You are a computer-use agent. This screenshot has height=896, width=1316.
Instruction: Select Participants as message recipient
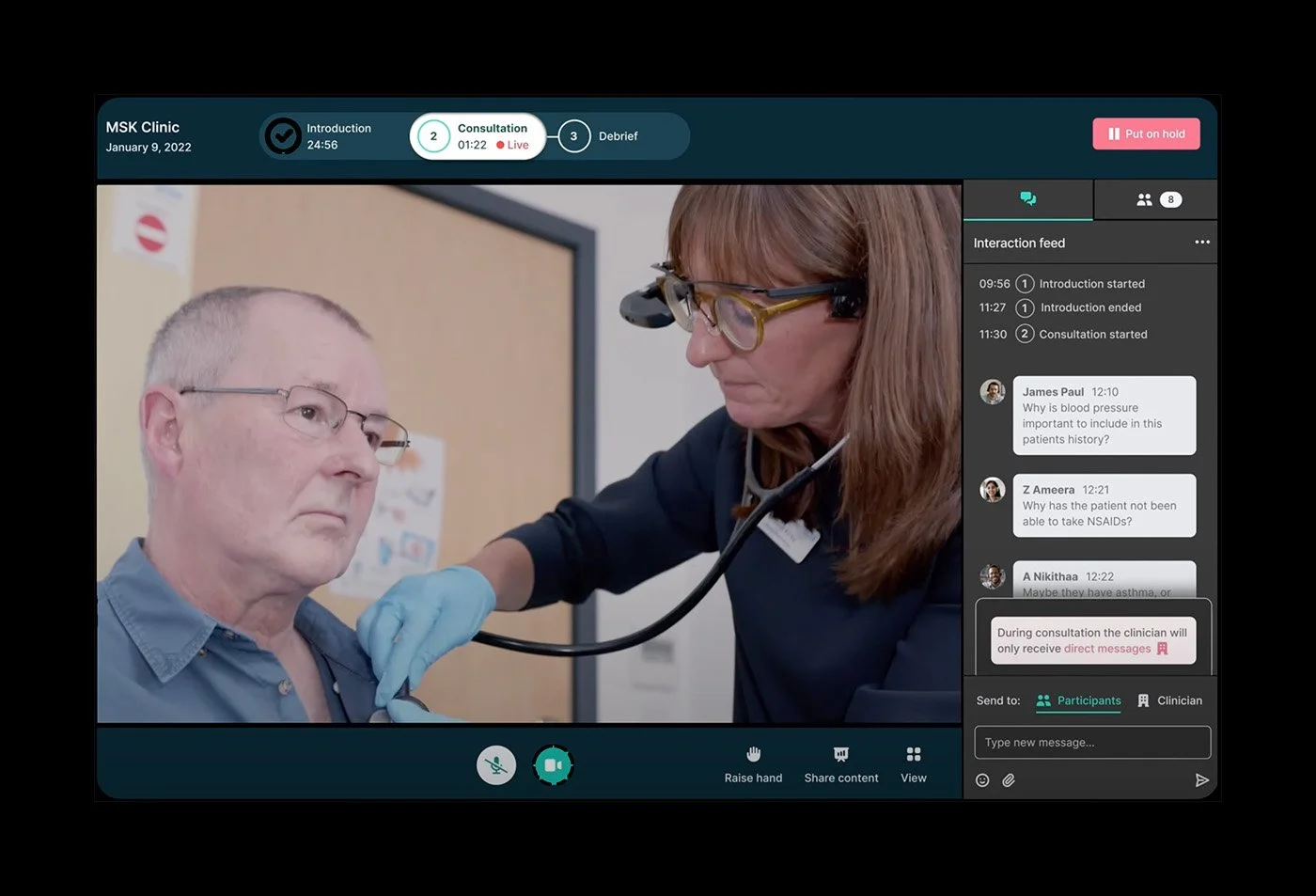[x=1078, y=700]
